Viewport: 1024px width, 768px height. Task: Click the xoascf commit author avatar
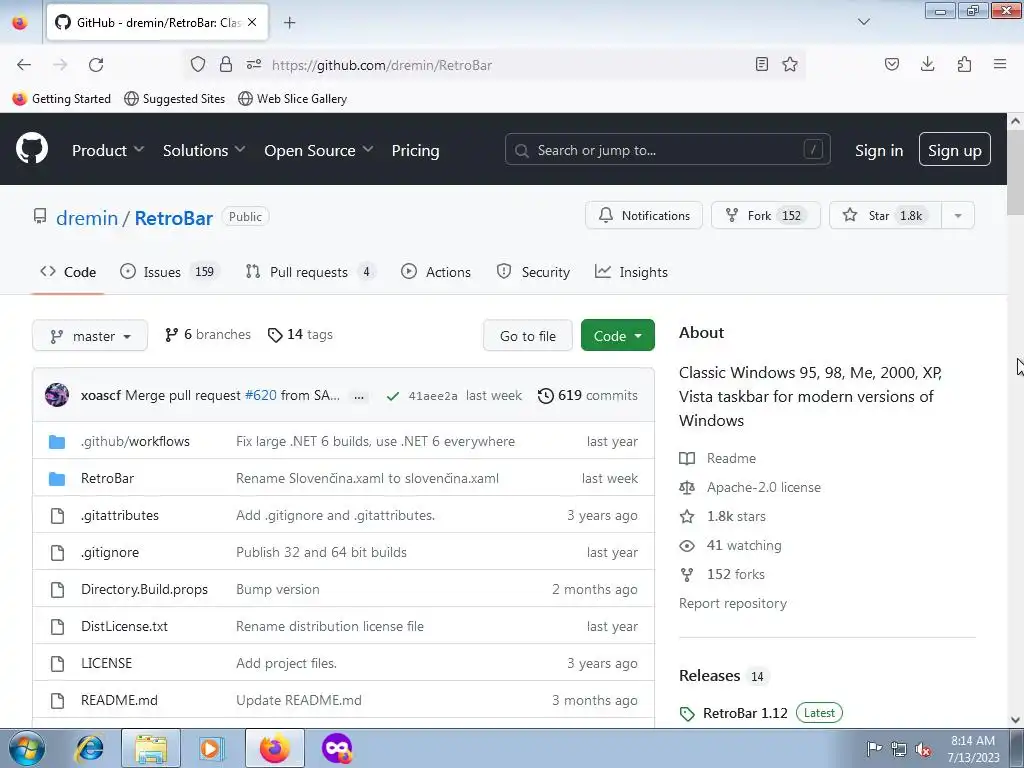point(57,395)
